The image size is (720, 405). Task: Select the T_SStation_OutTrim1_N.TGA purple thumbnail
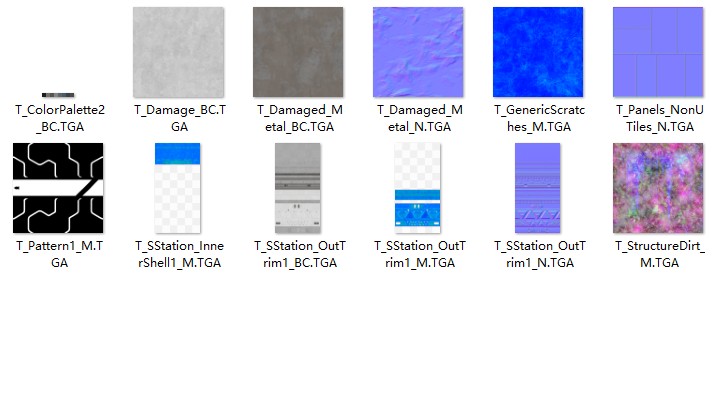pyautogui.click(x=538, y=188)
